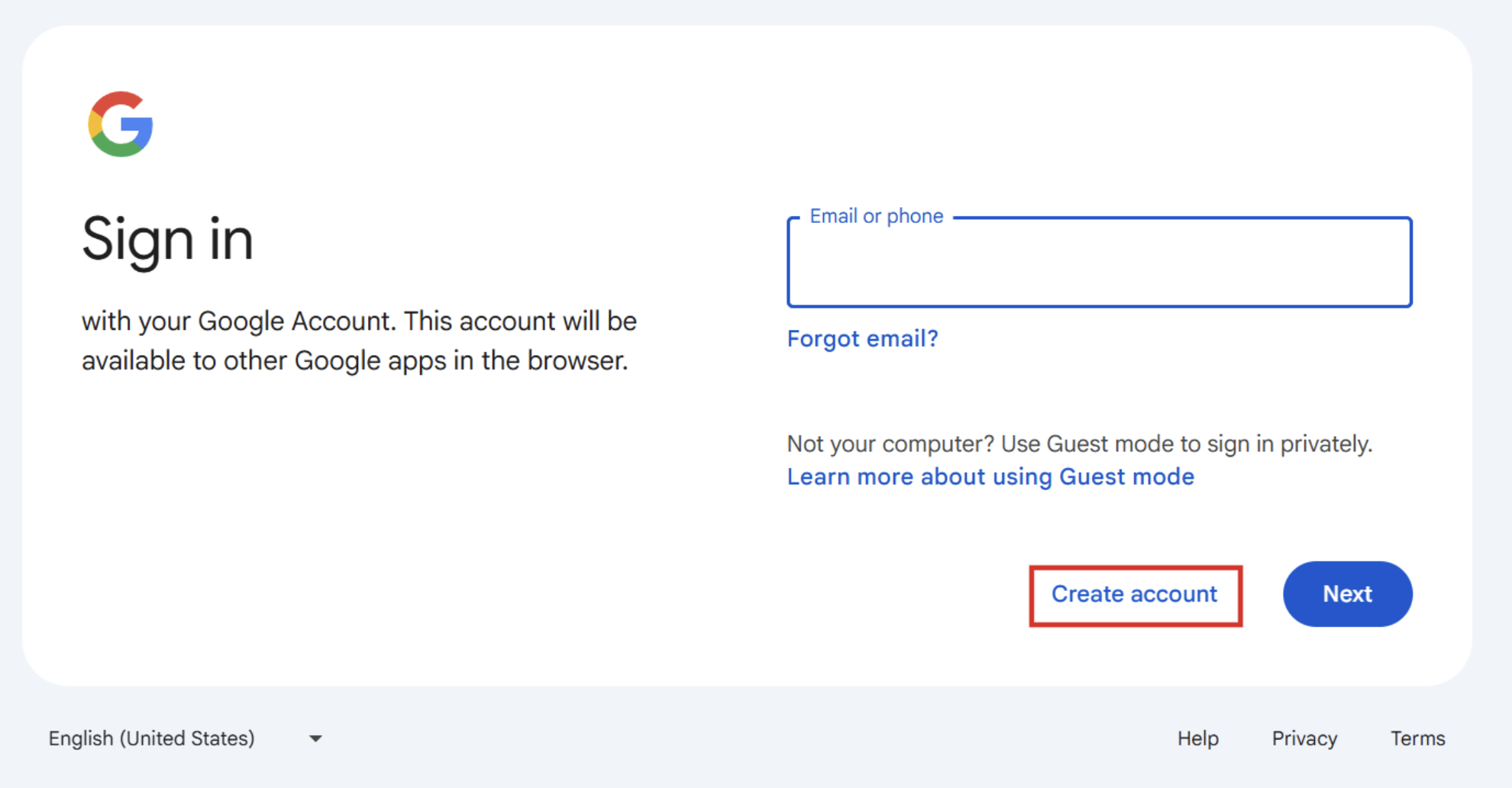1512x788 pixels.
Task: Click the "Sign in" heading
Action: [x=167, y=240]
